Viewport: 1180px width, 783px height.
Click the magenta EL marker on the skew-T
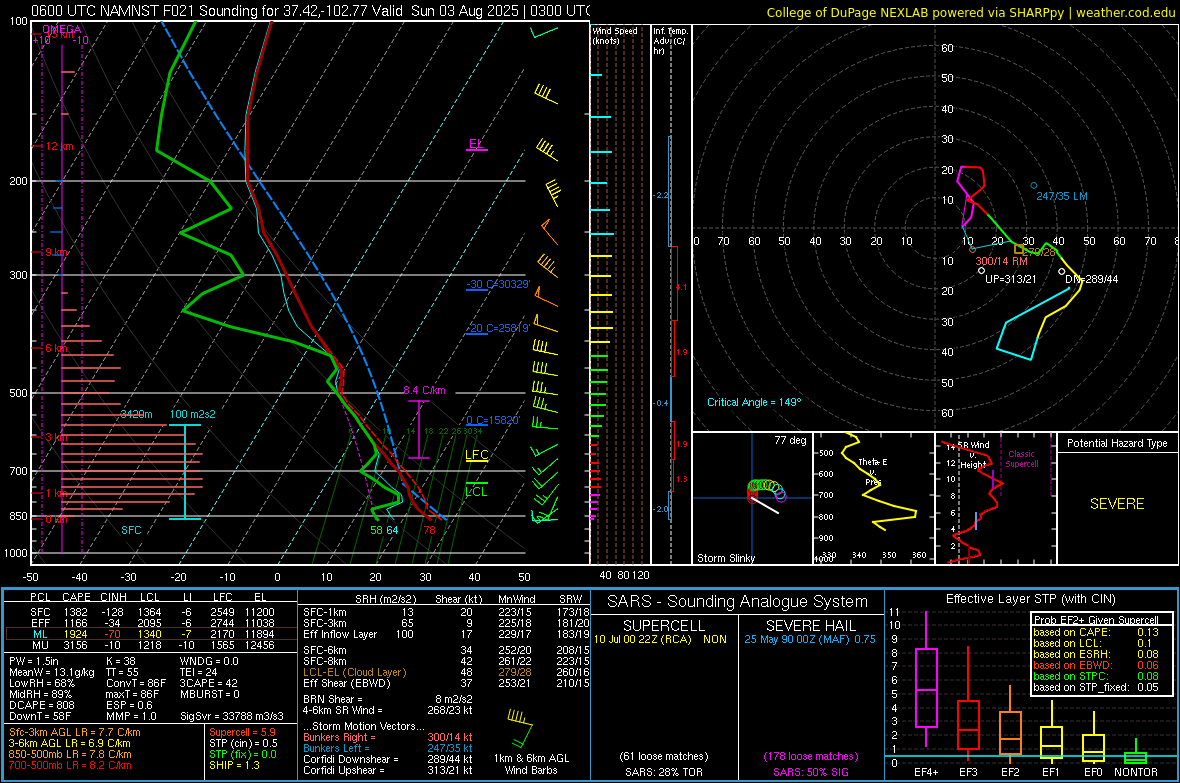click(x=476, y=143)
